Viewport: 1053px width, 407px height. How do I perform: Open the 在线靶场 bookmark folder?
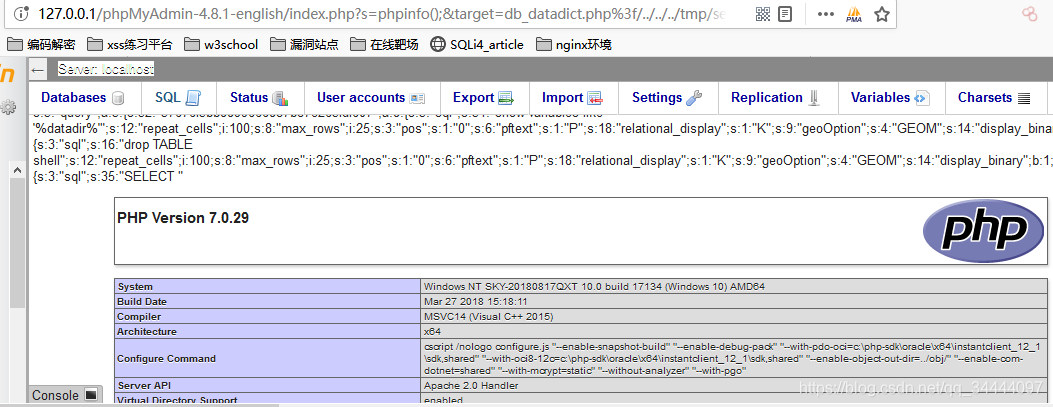point(384,44)
